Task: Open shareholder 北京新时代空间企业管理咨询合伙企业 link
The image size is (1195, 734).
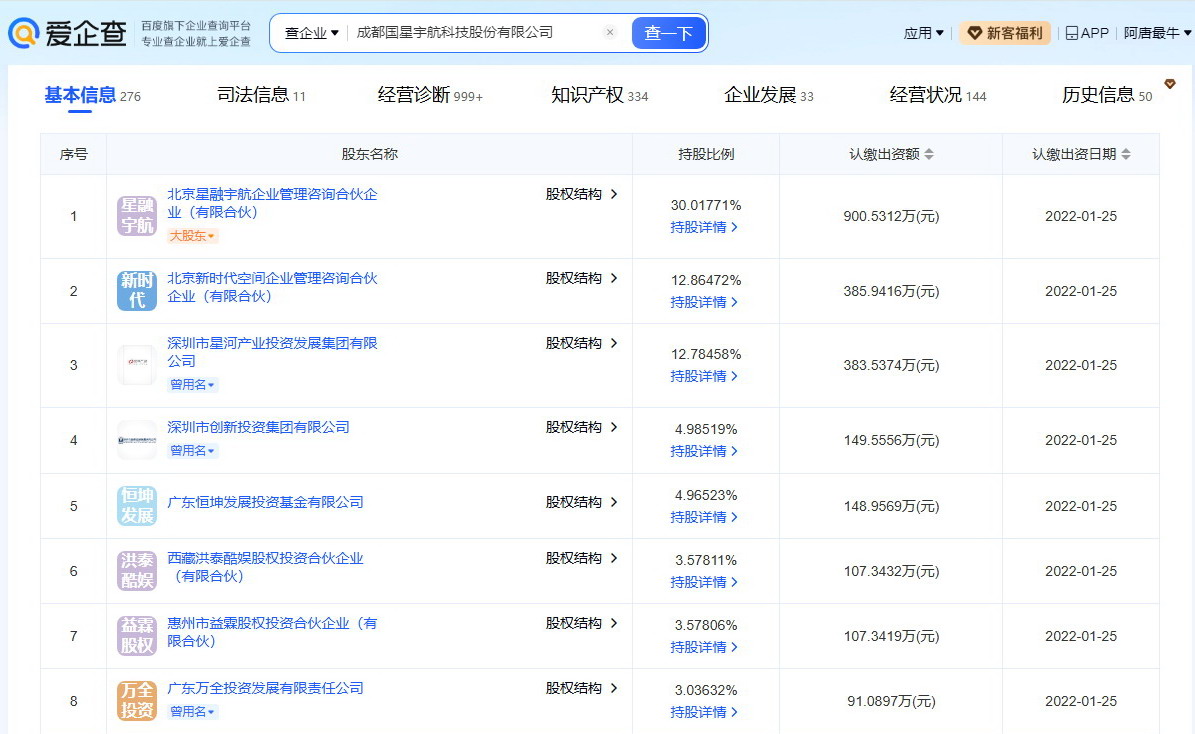Action: click(x=272, y=287)
